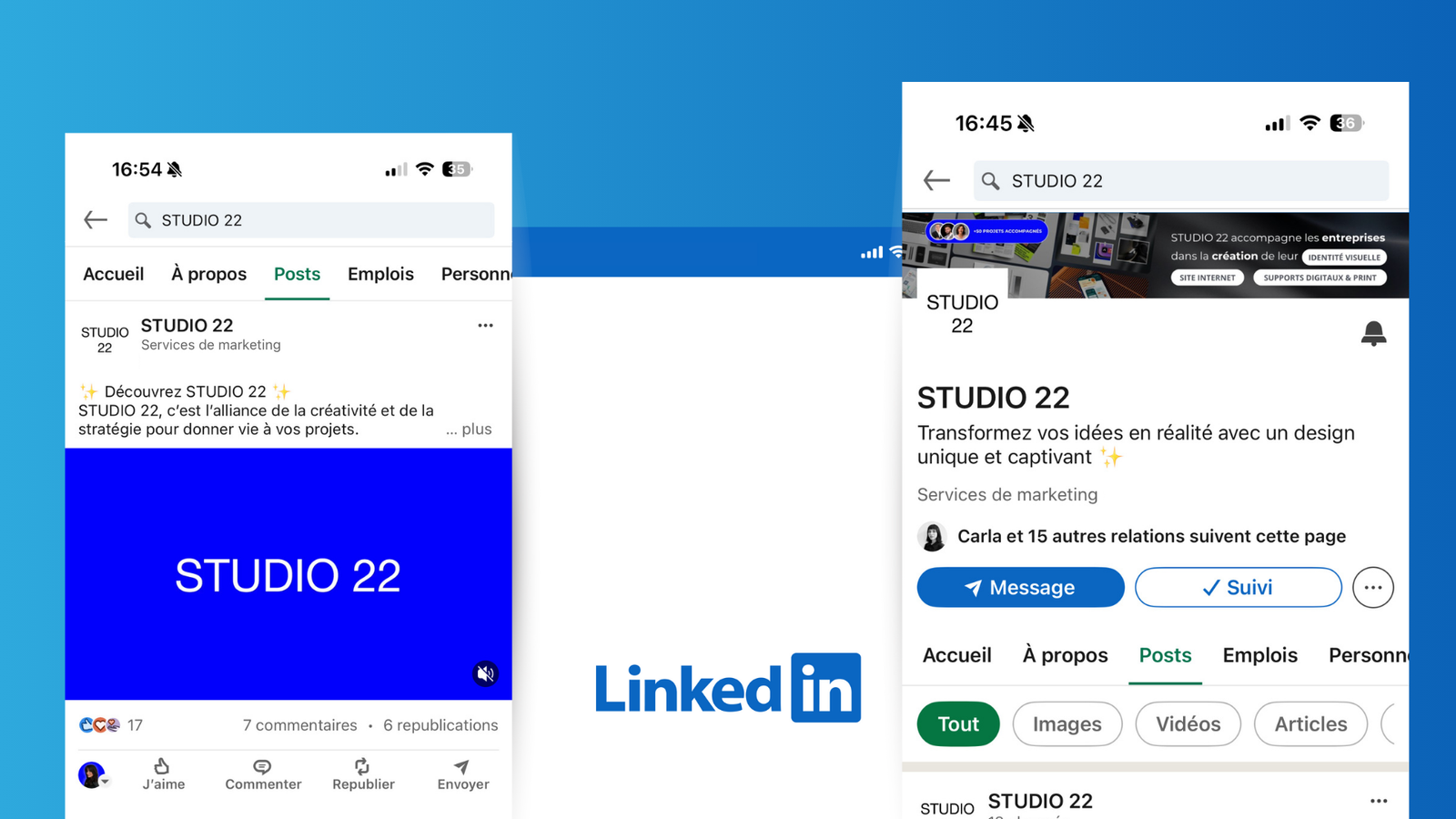The image size is (1456, 819).
Task: Click the Message button
Action: (1021, 587)
